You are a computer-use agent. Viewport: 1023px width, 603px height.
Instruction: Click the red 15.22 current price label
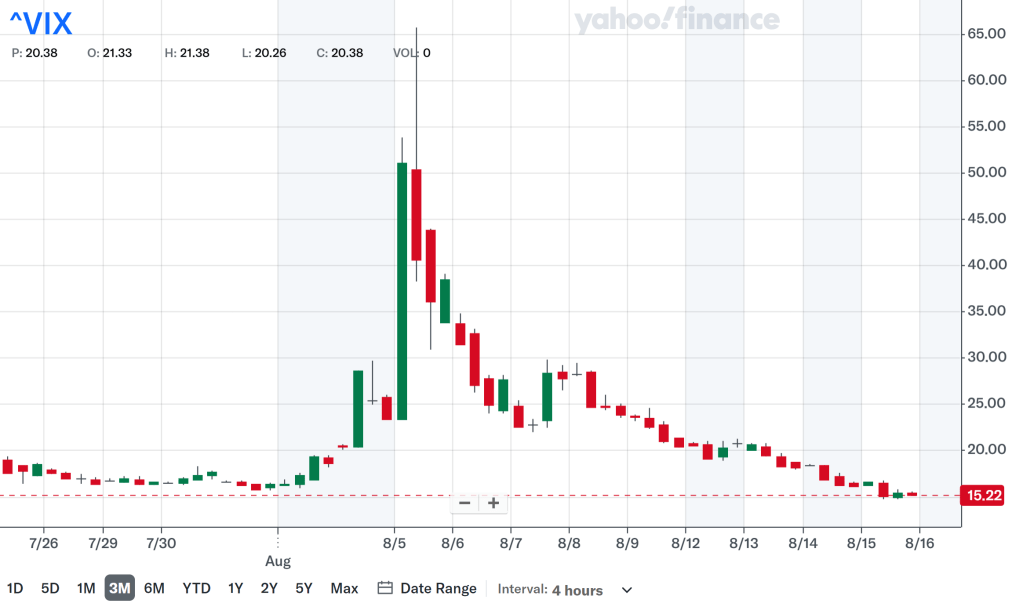tap(979, 496)
